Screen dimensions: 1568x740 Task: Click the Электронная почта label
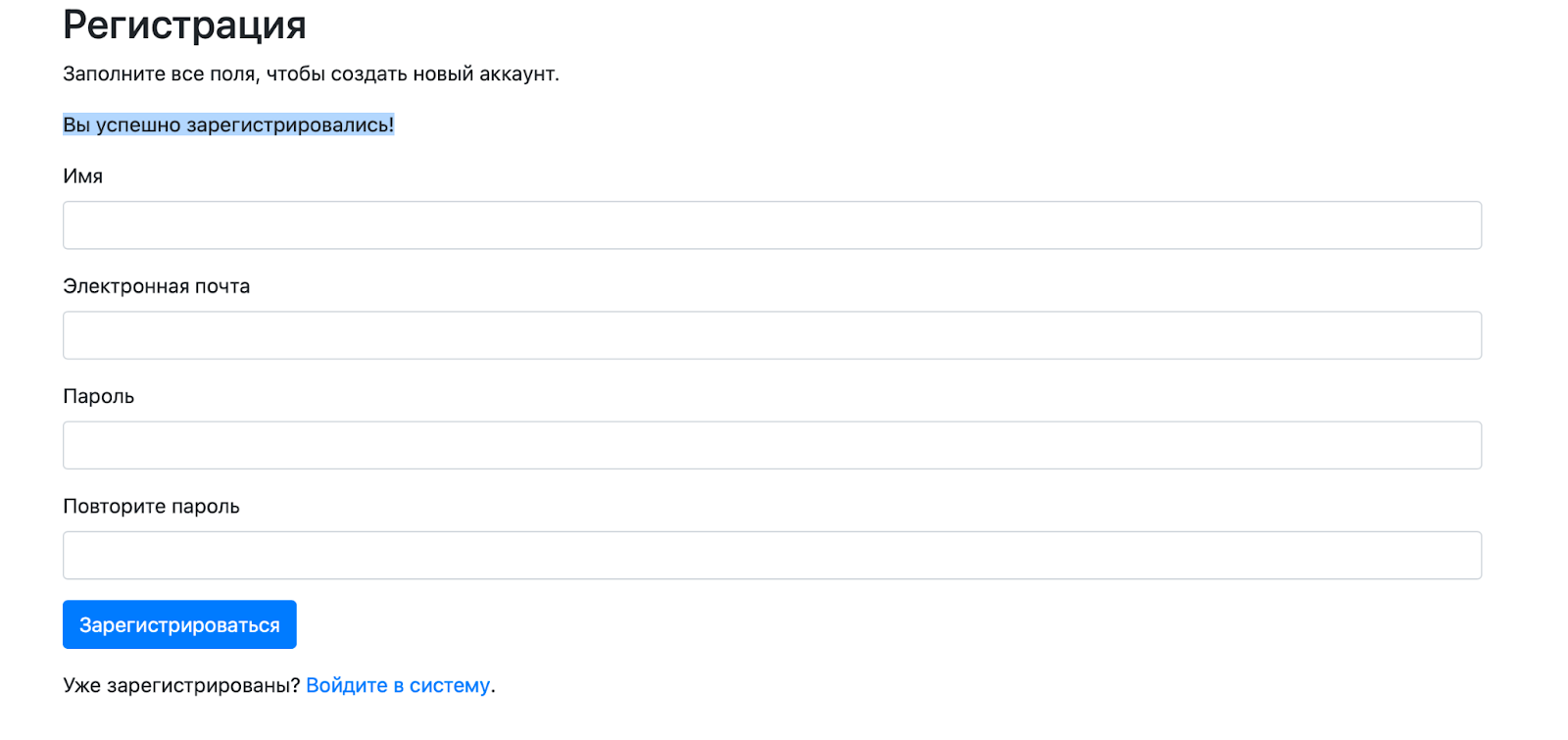(156, 286)
